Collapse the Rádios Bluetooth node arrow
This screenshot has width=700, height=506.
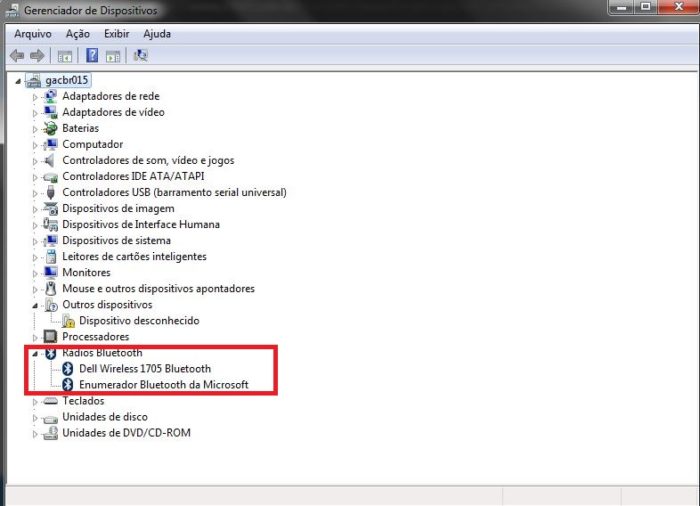[x=35, y=354]
